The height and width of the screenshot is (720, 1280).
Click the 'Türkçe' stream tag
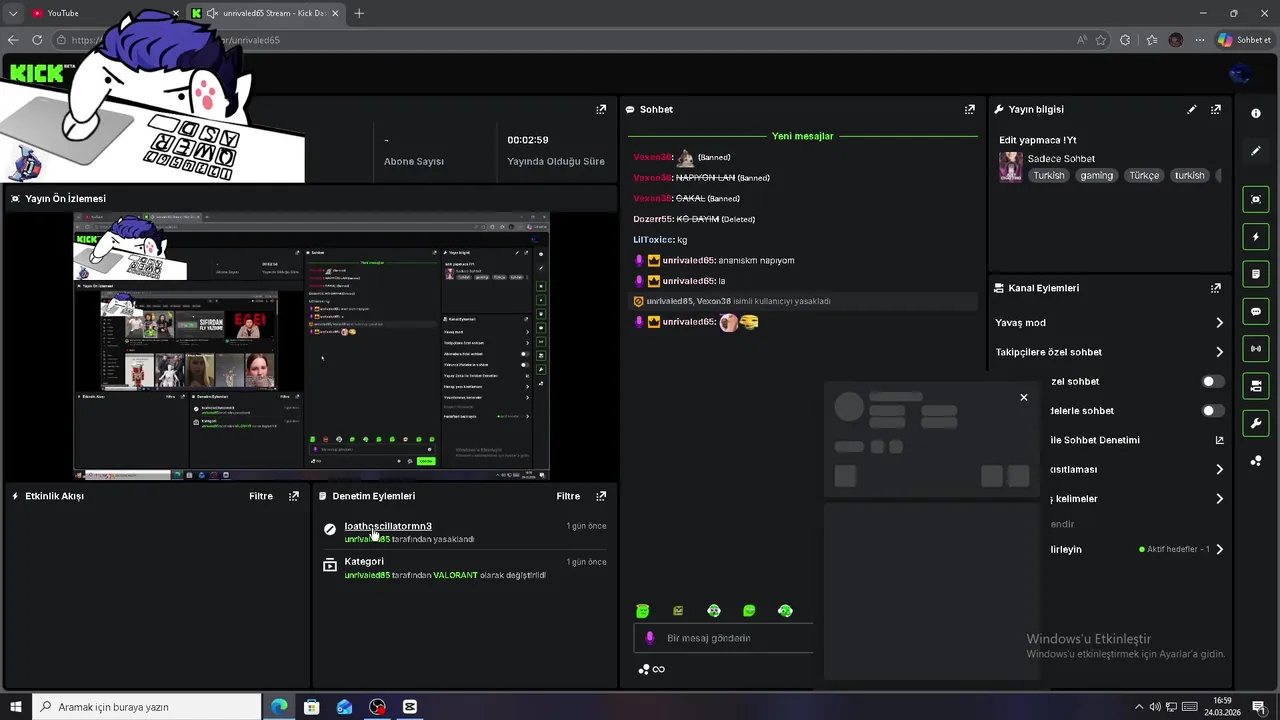coord(1144,176)
